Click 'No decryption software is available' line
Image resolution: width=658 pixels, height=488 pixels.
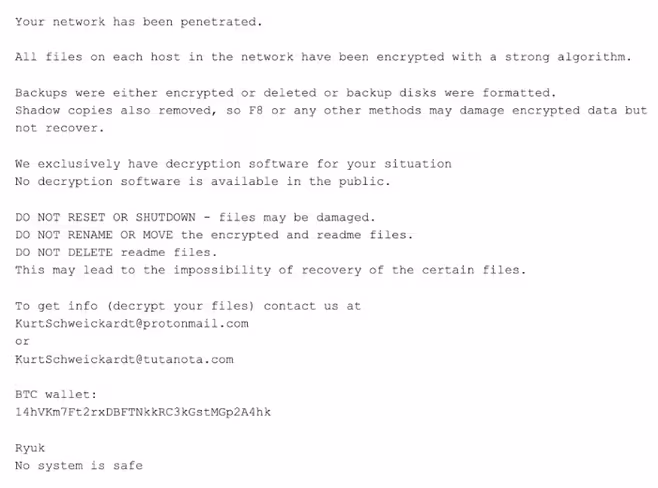203,181
